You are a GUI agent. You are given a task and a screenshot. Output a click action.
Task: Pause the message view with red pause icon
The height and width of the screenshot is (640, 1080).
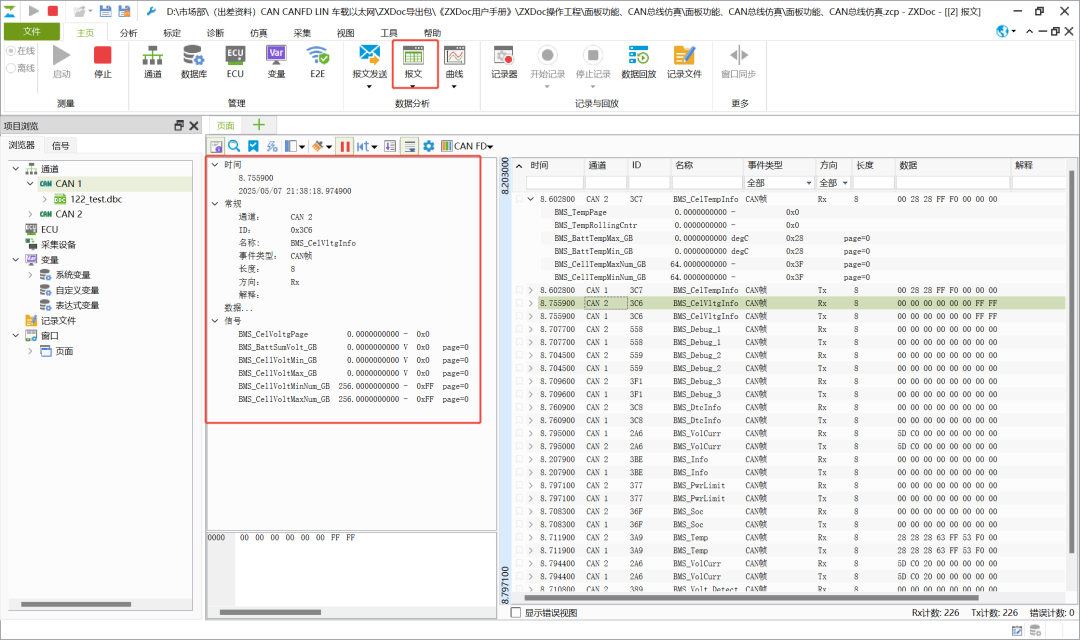[x=345, y=146]
